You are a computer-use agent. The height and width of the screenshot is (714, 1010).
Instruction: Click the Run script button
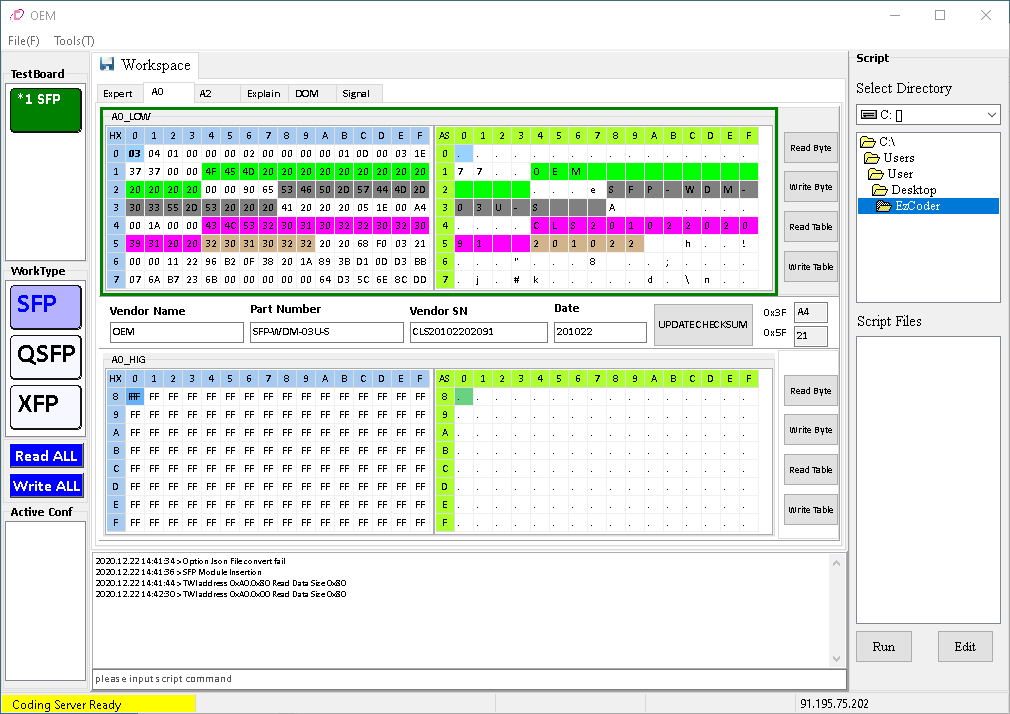click(883, 646)
